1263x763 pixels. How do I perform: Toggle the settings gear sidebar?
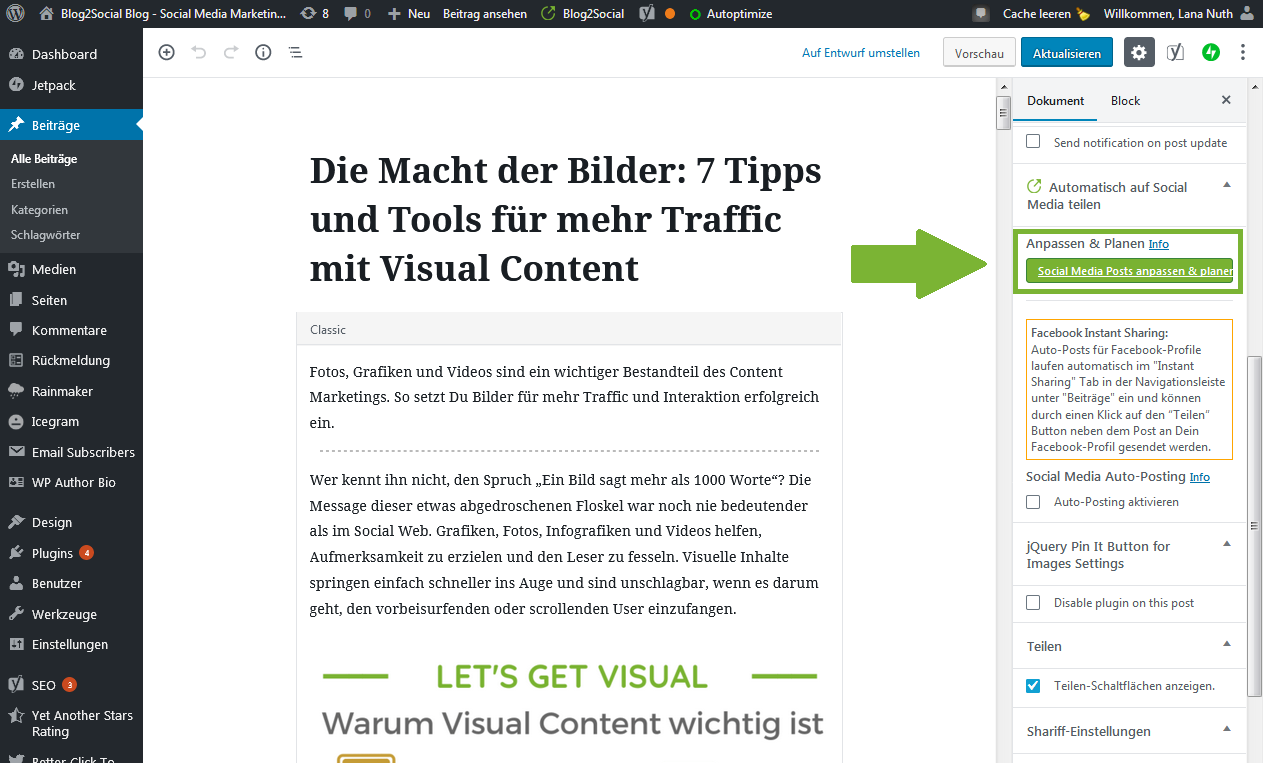tap(1140, 53)
